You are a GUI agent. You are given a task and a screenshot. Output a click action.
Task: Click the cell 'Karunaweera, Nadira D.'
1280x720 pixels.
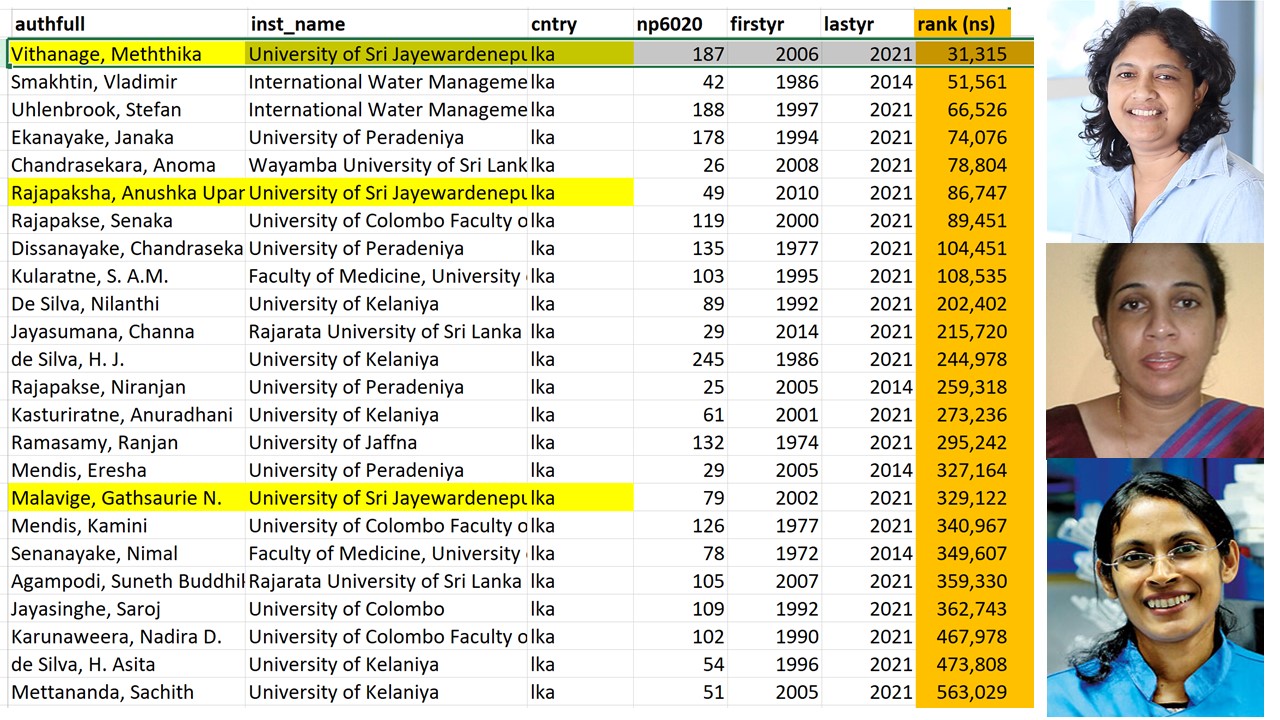coord(127,637)
